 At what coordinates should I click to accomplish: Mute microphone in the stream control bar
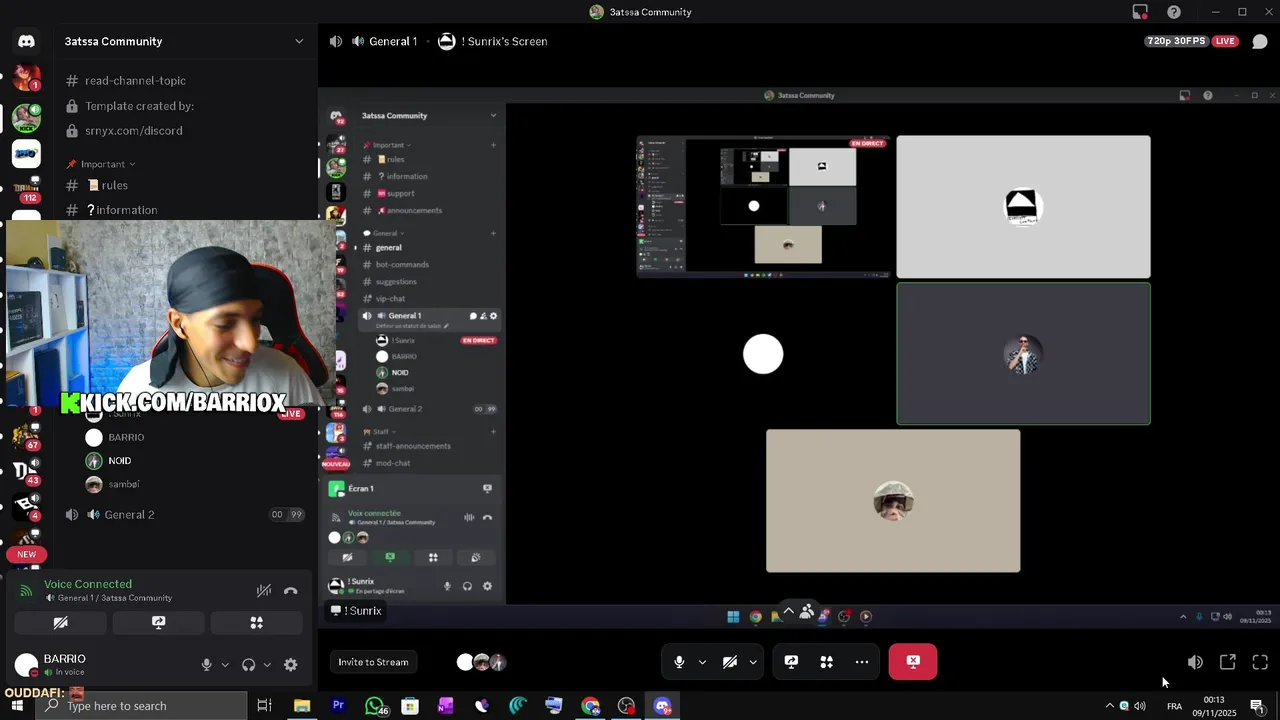(x=679, y=662)
